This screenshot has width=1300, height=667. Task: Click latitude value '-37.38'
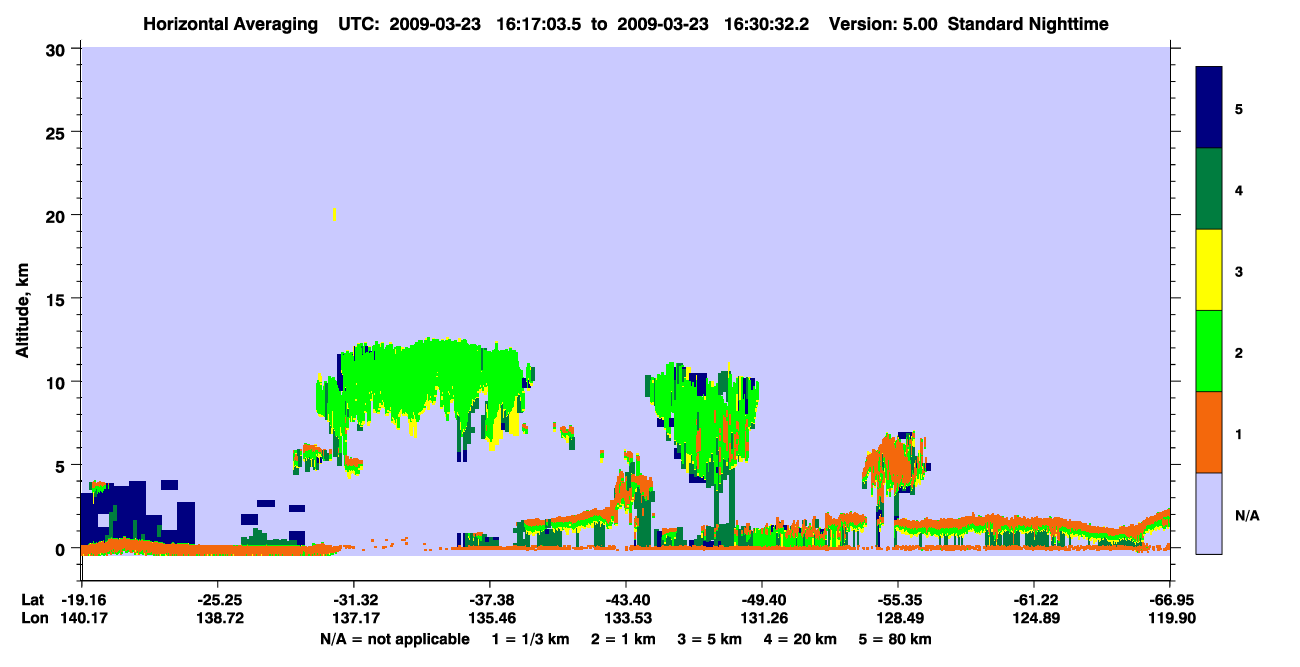490,600
